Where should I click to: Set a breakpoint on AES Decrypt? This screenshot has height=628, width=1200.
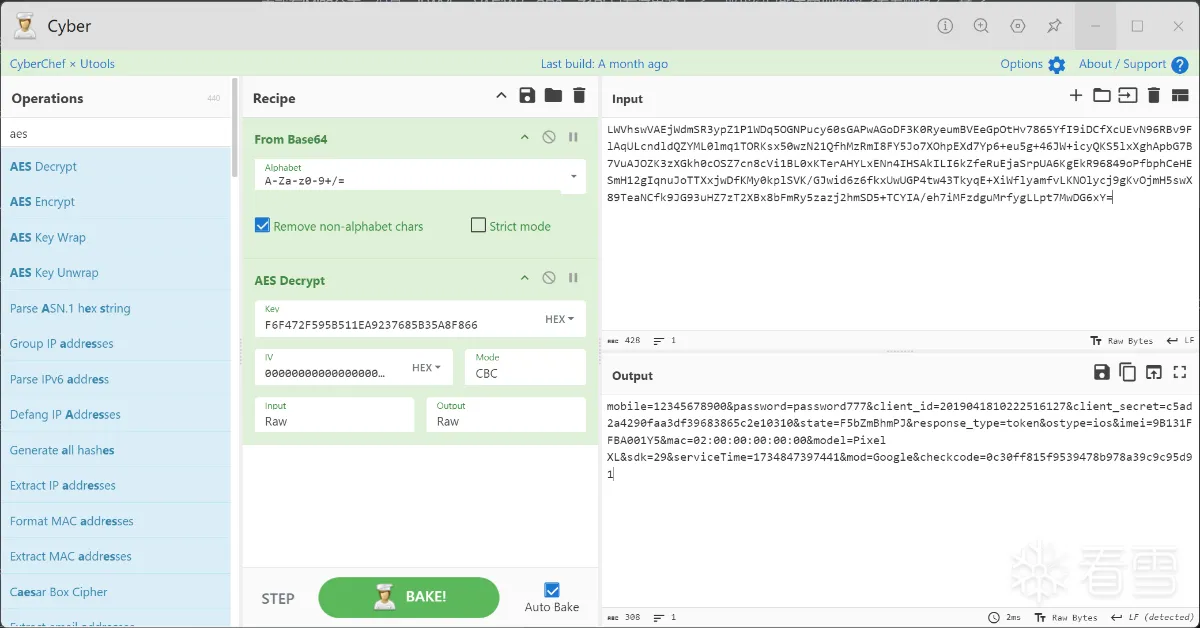click(x=574, y=279)
